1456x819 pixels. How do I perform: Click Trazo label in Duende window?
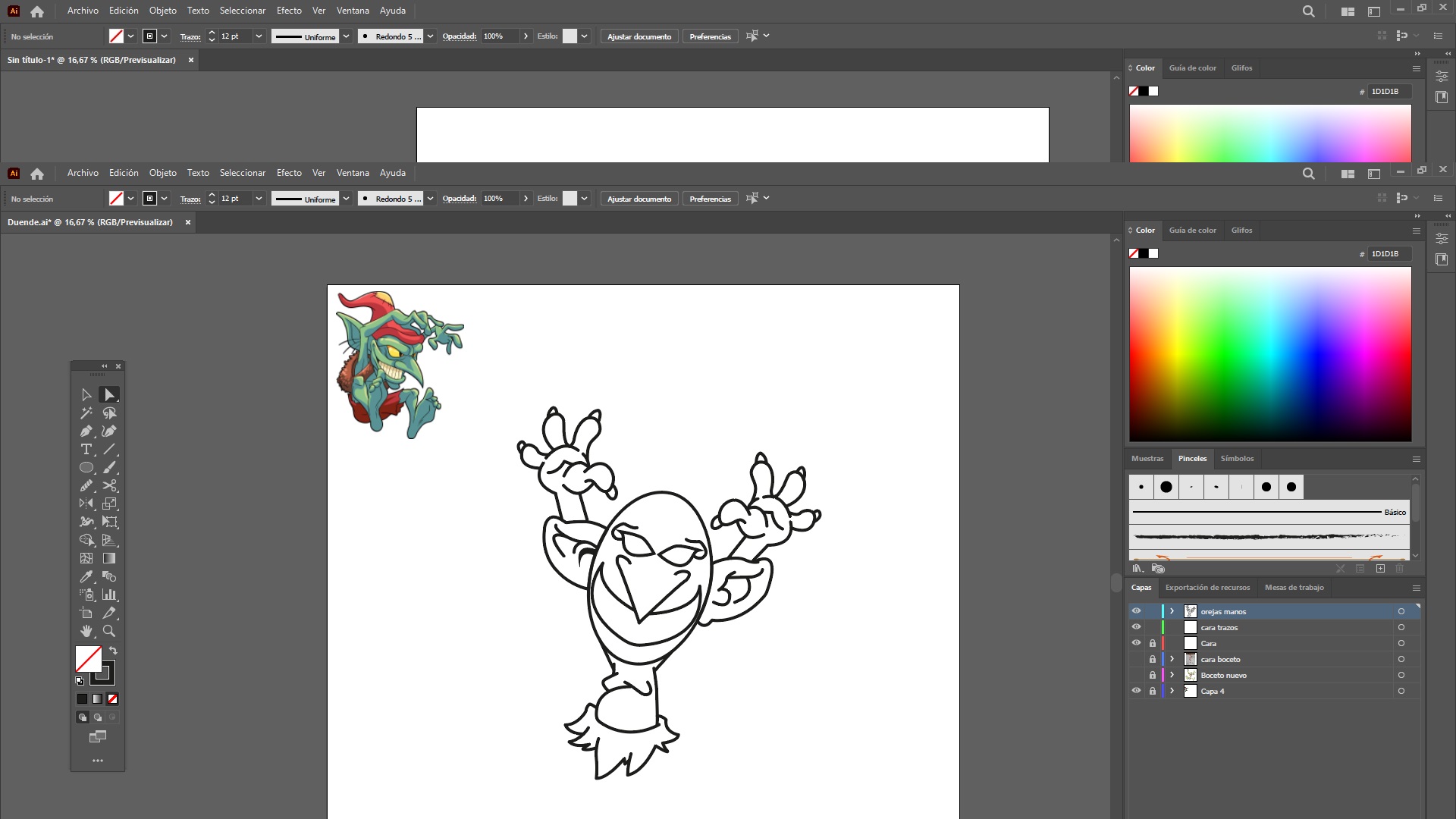click(190, 199)
